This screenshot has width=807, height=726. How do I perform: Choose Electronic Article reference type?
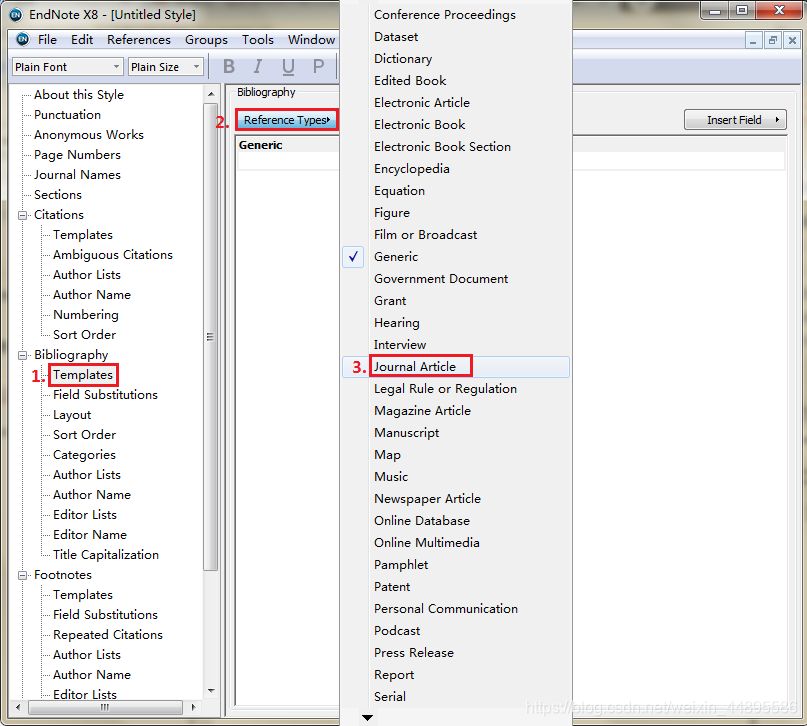click(x=456, y=103)
